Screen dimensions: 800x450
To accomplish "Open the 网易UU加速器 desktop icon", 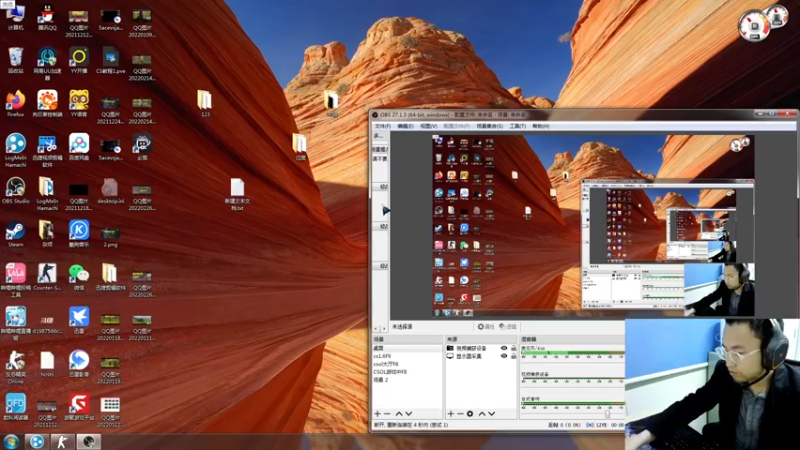I will [47, 63].
